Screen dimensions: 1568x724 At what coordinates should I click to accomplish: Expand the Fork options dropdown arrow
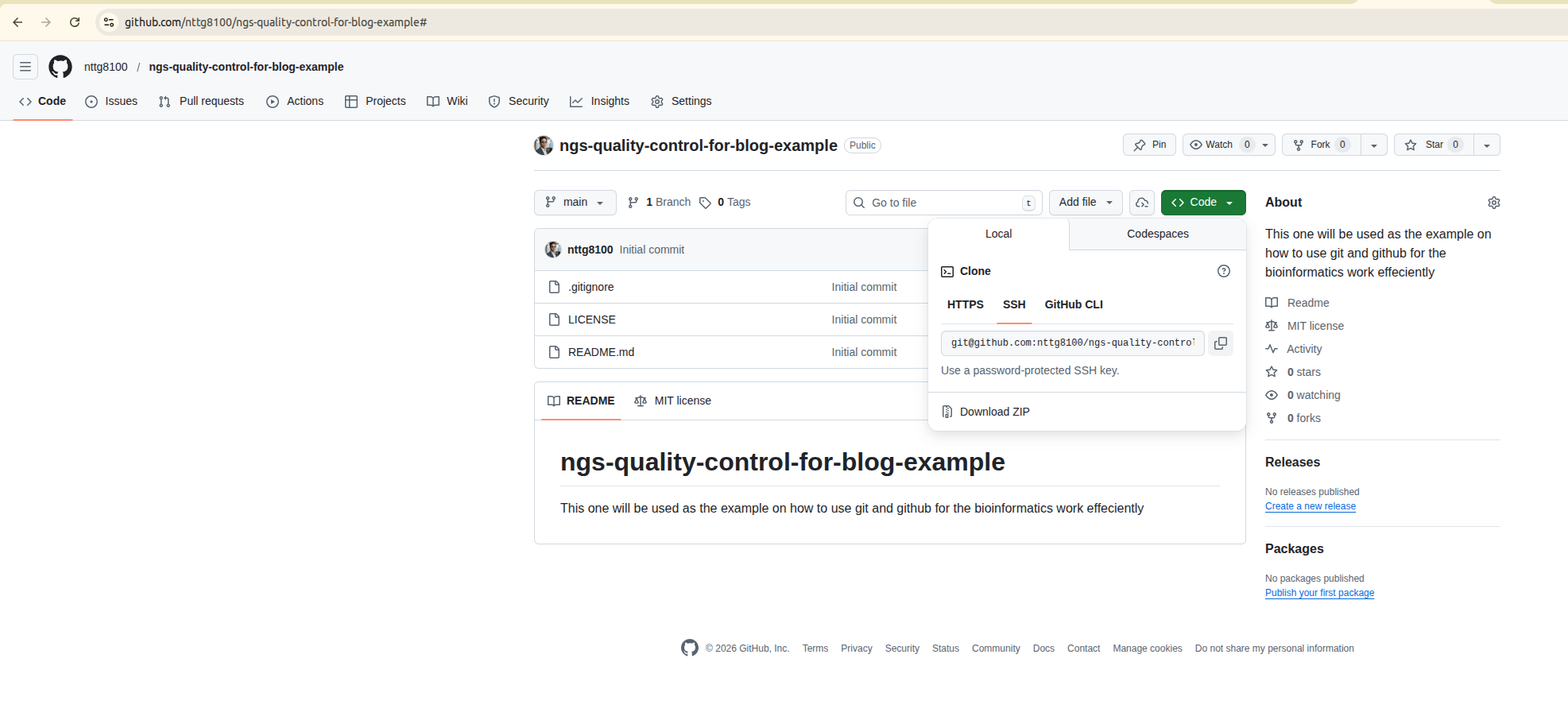[x=1373, y=145]
